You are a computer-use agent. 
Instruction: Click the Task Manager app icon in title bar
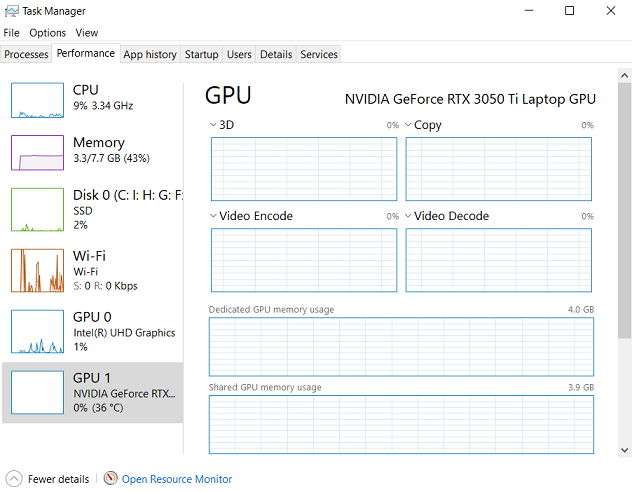click(11, 11)
